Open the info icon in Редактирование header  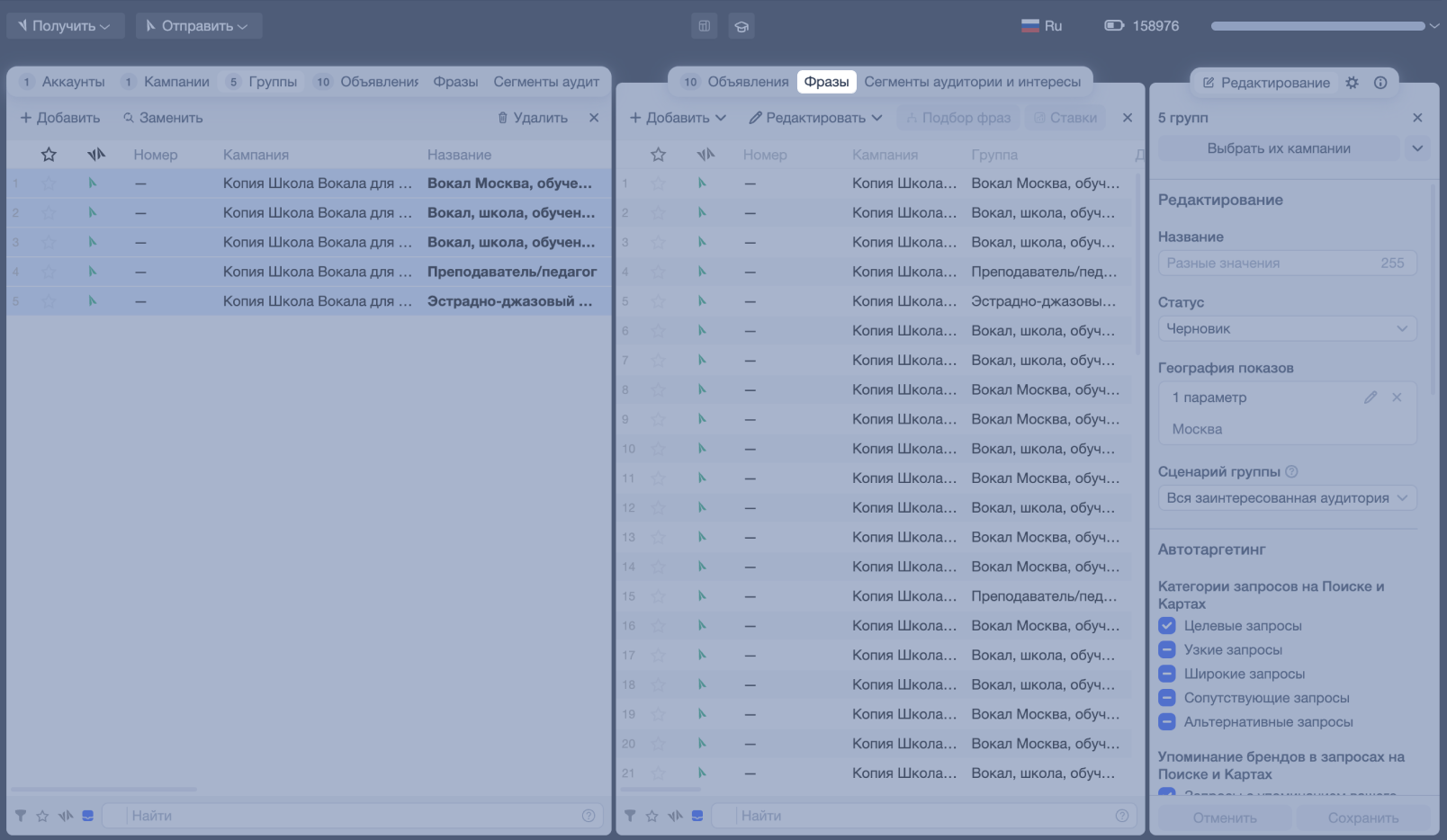[x=1380, y=83]
